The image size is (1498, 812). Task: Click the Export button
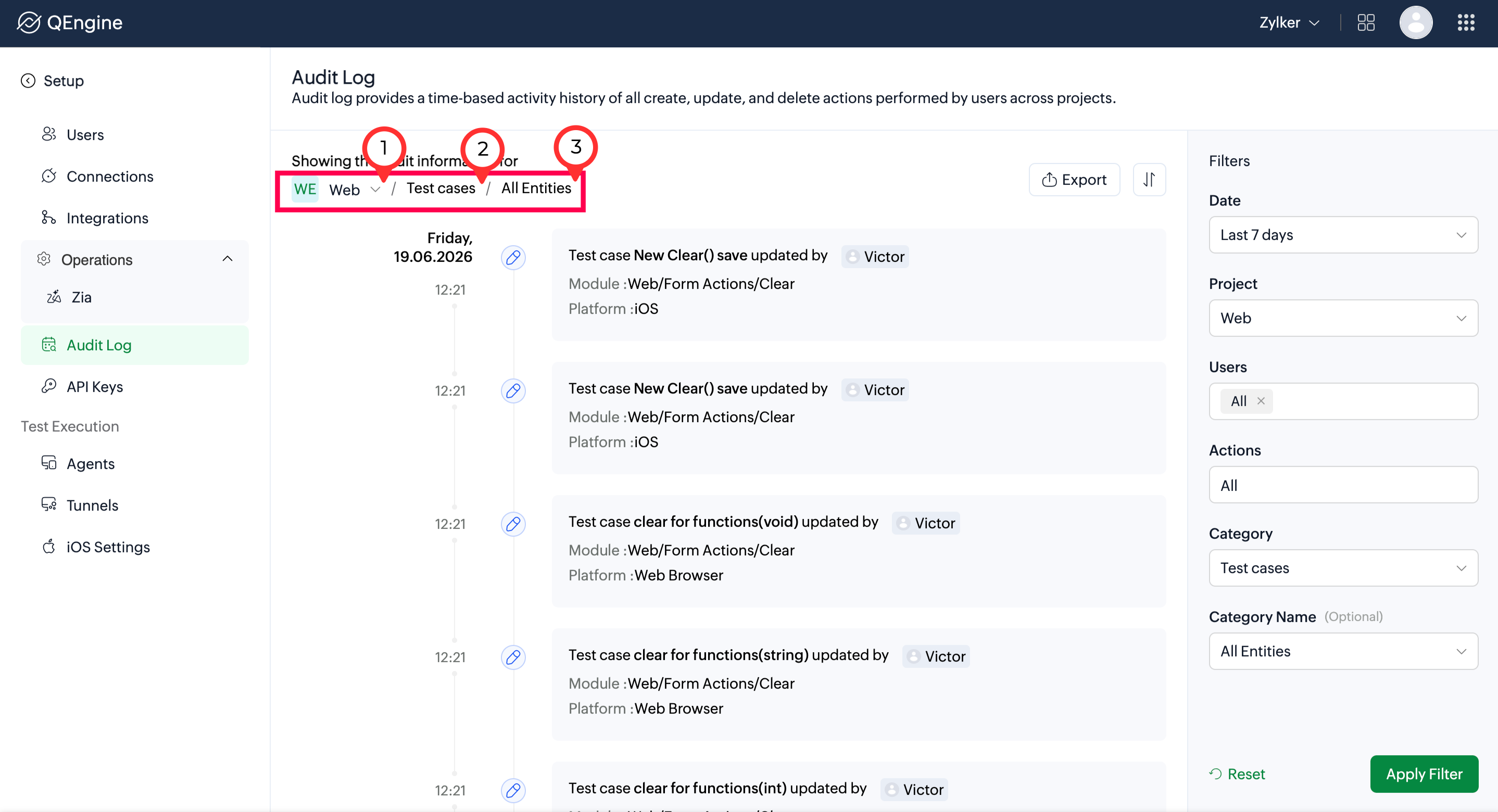click(1074, 180)
